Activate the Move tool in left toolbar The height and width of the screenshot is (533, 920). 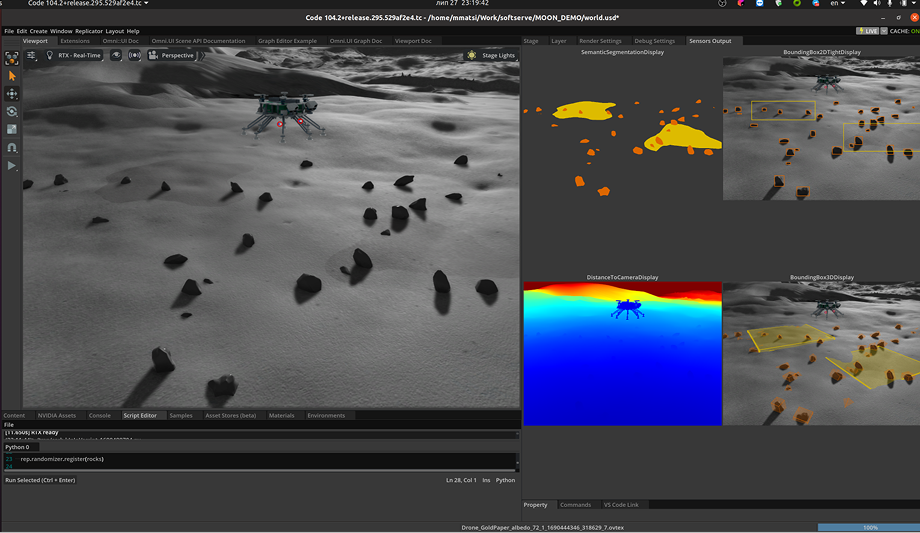click(x=12, y=94)
